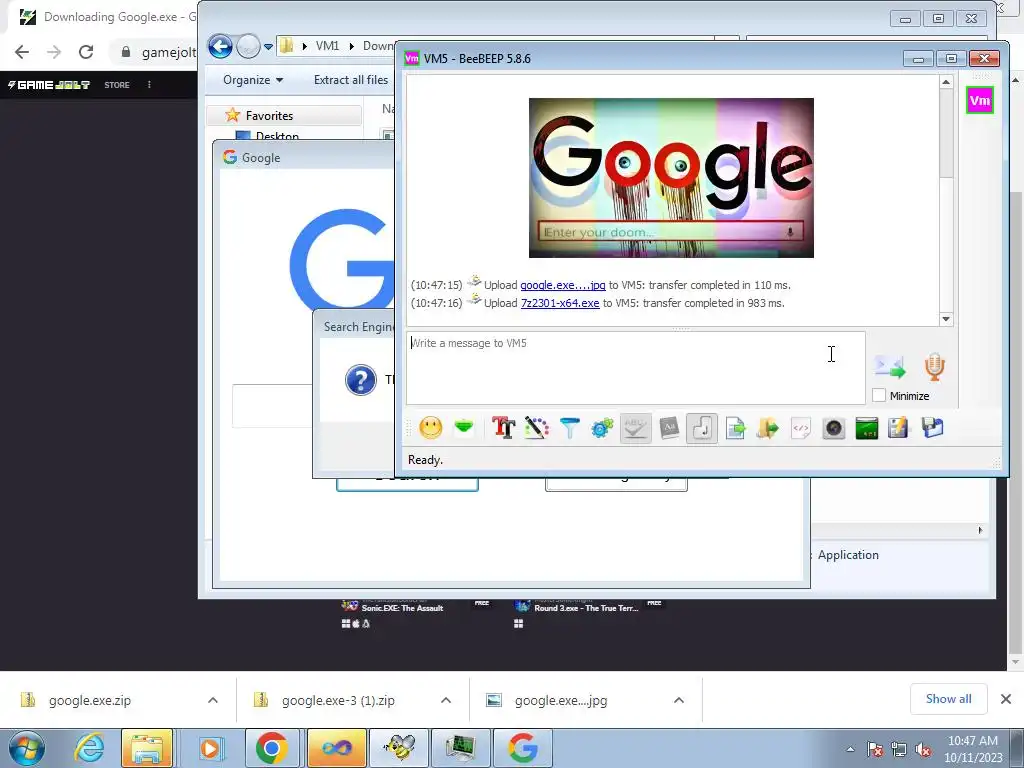Click the blue funnel filter icon
This screenshot has height=768, width=1024.
[569, 428]
